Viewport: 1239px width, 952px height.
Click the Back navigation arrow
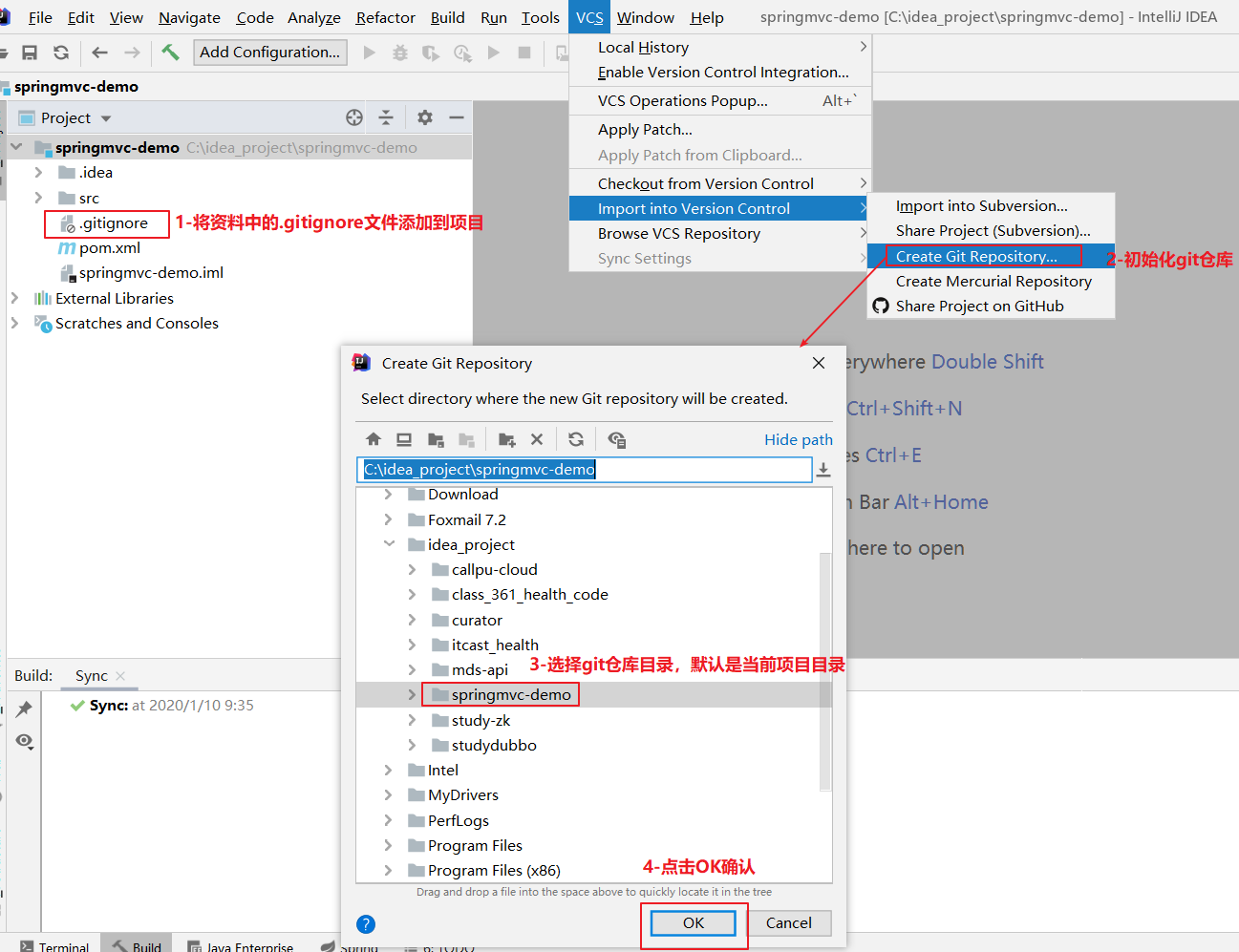[99, 53]
